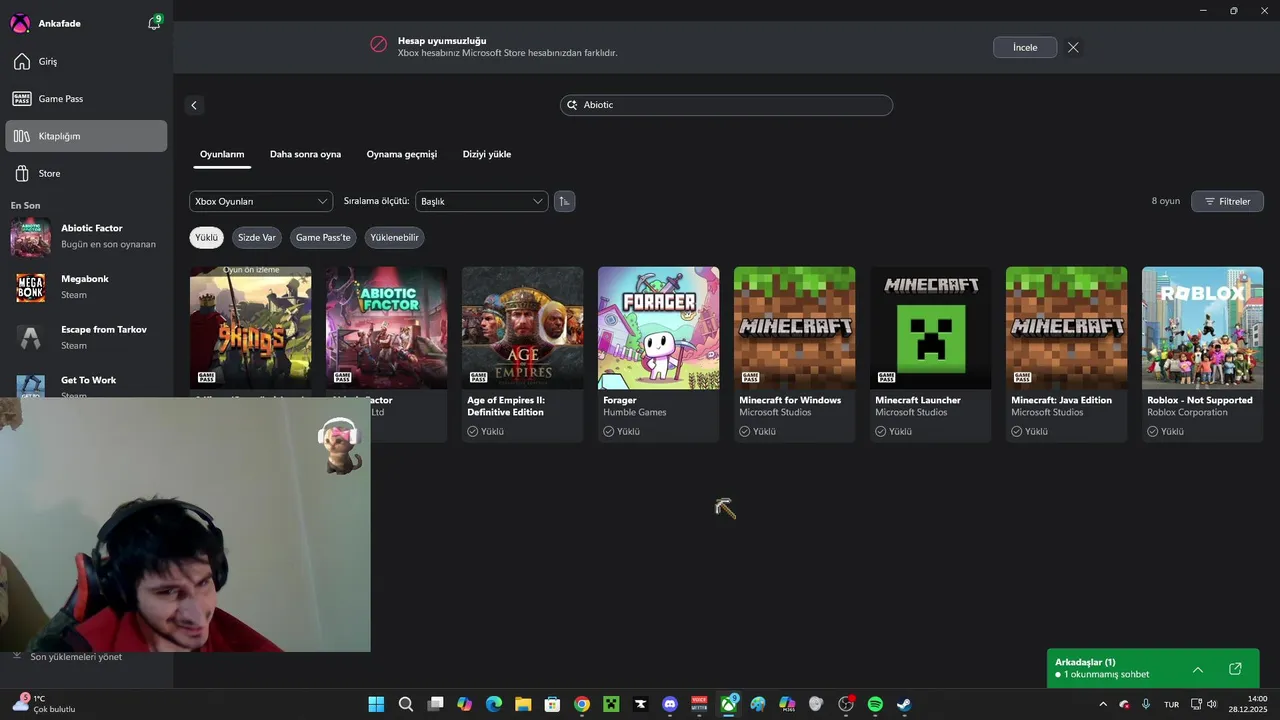Open recent game Megabonk in sidebar
1280x720 pixels.
tap(86, 287)
